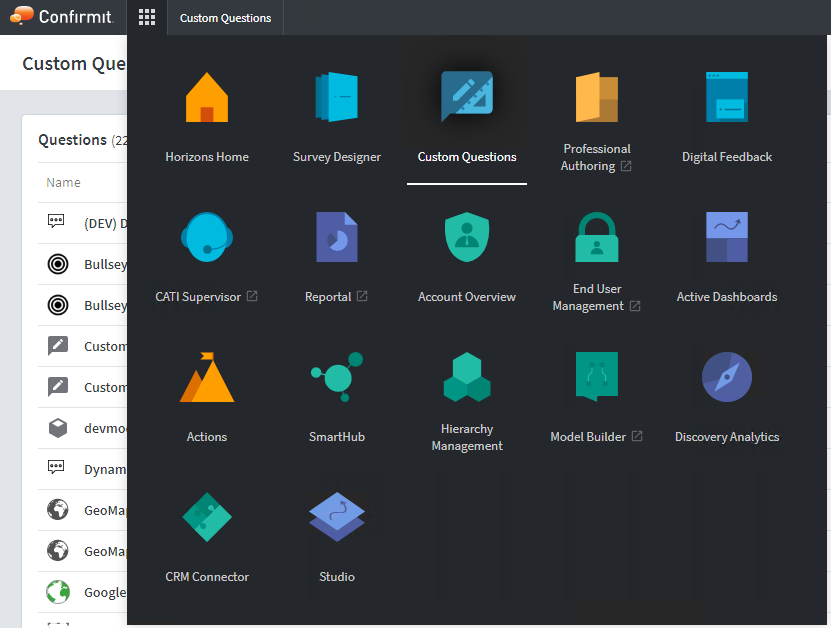831x628 pixels.
Task: Launch SmartHub molecule icon
Action: click(337, 377)
